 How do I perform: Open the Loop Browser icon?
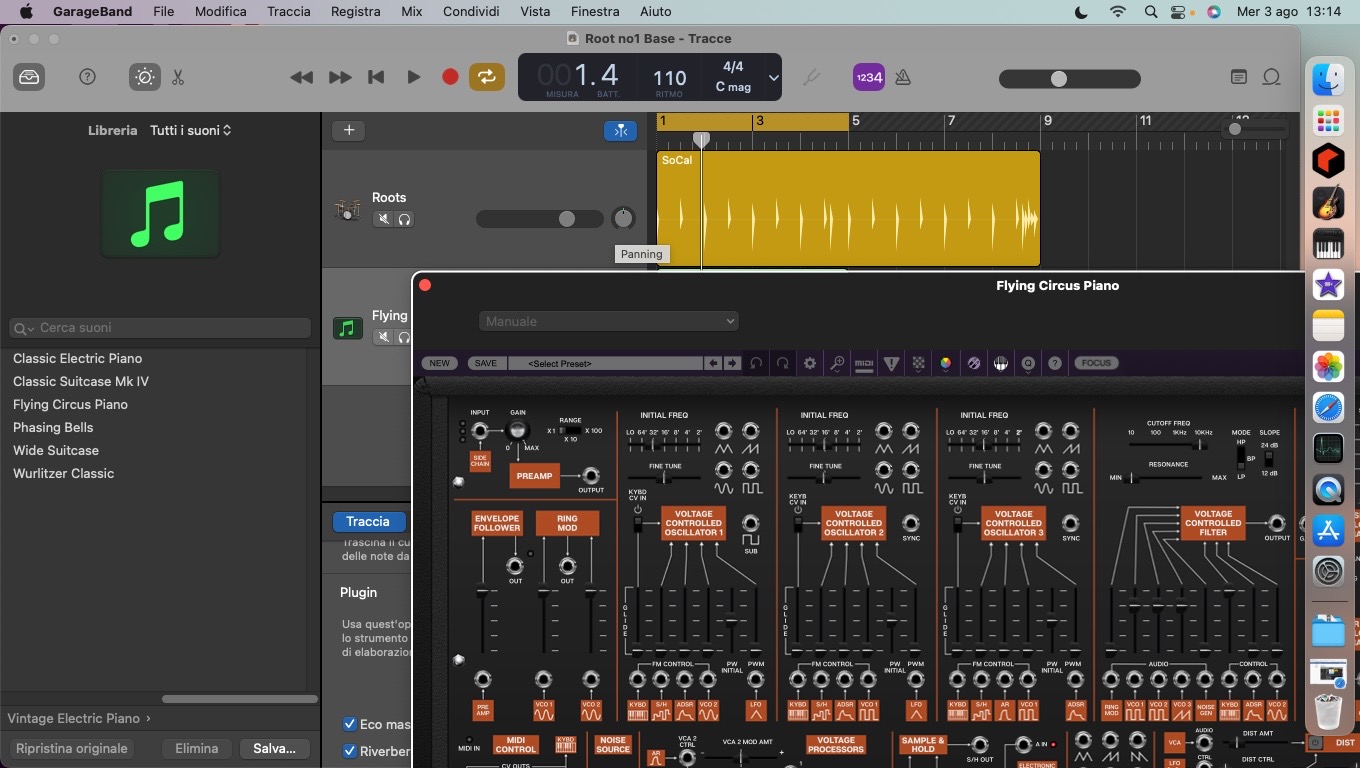(x=1271, y=77)
